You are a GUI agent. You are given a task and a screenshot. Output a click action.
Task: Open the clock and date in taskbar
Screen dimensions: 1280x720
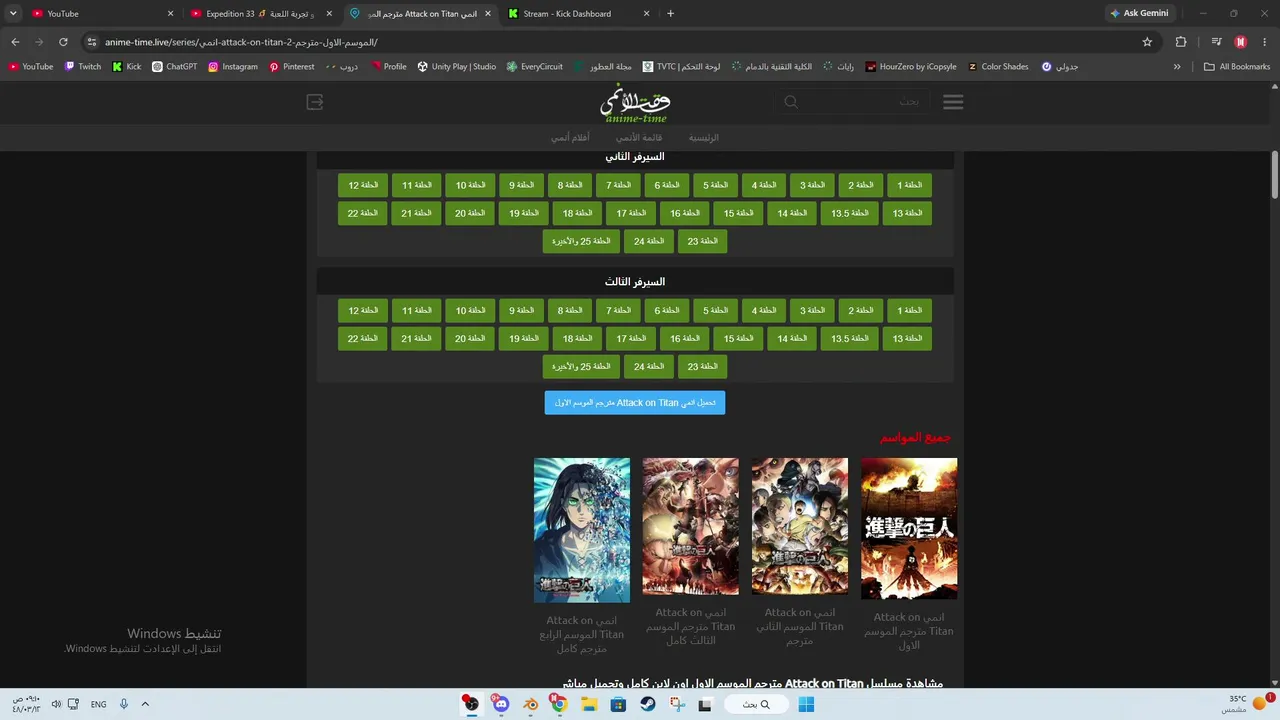[26, 704]
